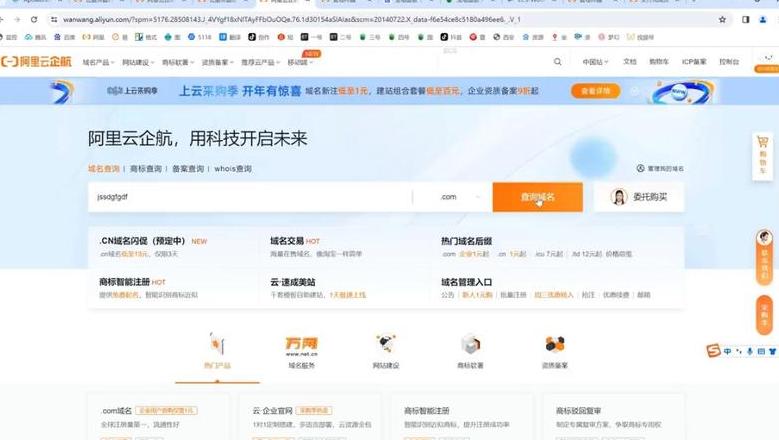Open the customer service avatar widget
Screen dimensions: 779x440
[764, 237]
